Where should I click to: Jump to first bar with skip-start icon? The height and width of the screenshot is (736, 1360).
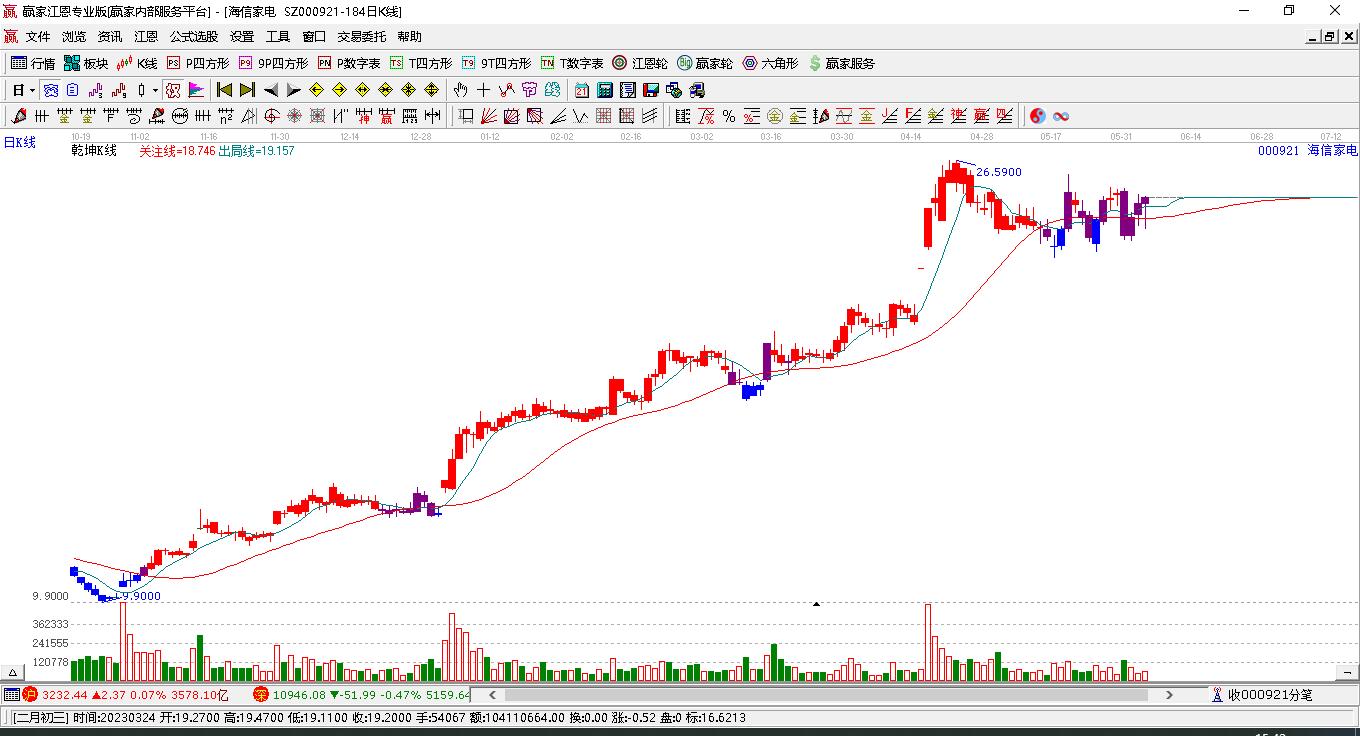[x=224, y=90]
